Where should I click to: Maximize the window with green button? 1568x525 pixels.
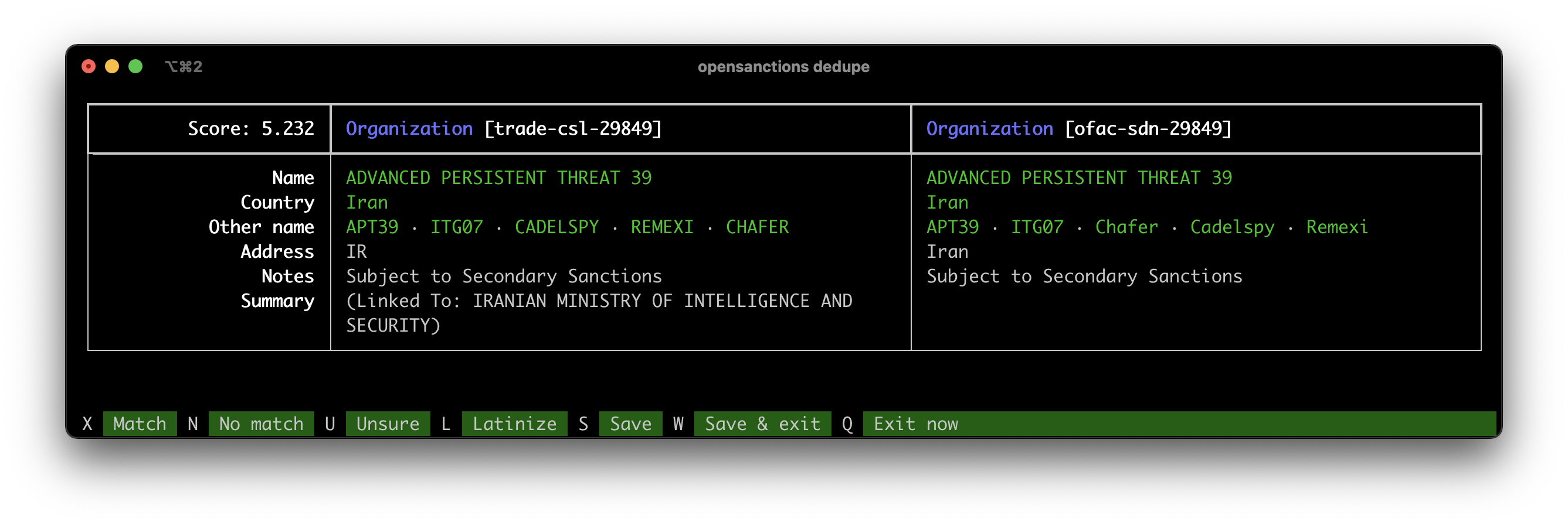(x=135, y=66)
